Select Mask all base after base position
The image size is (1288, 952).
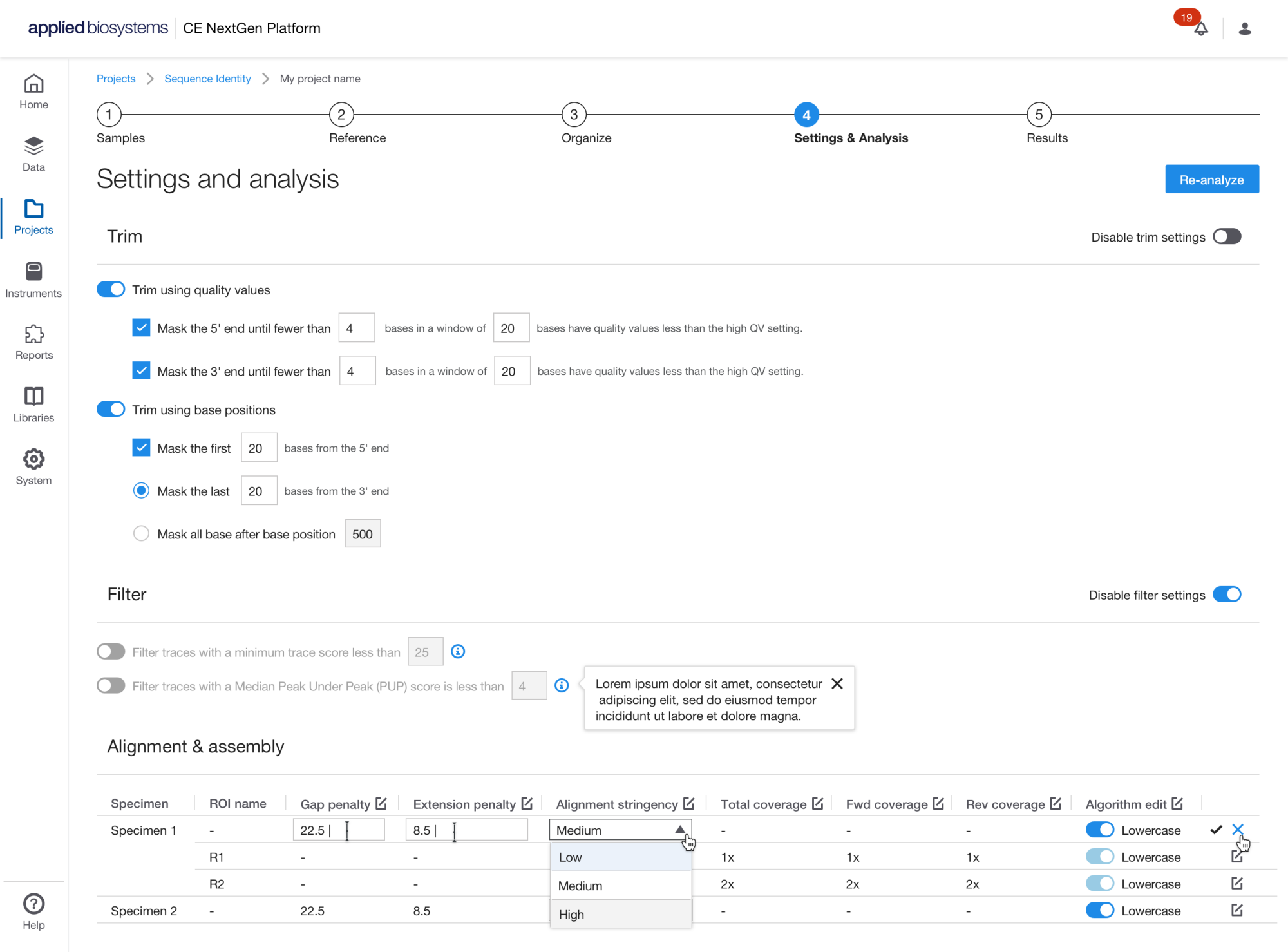point(141,534)
